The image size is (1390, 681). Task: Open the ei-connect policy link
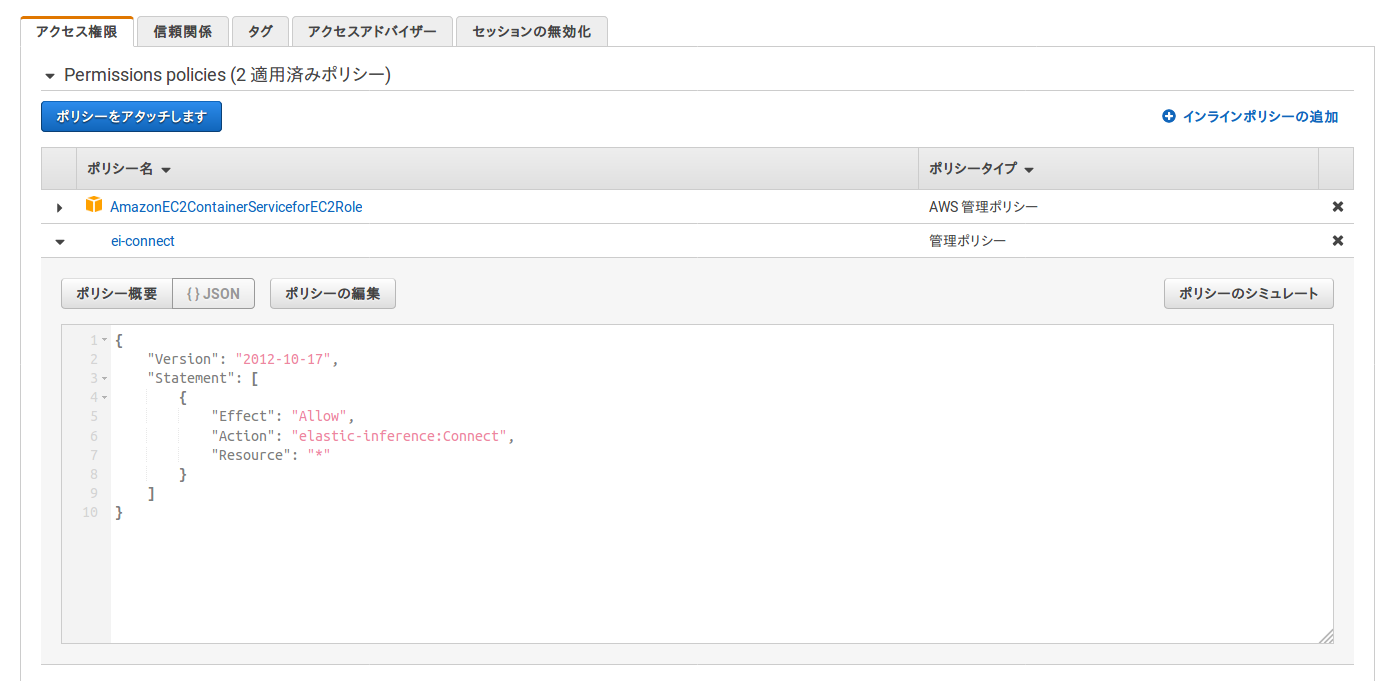click(x=142, y=240)
